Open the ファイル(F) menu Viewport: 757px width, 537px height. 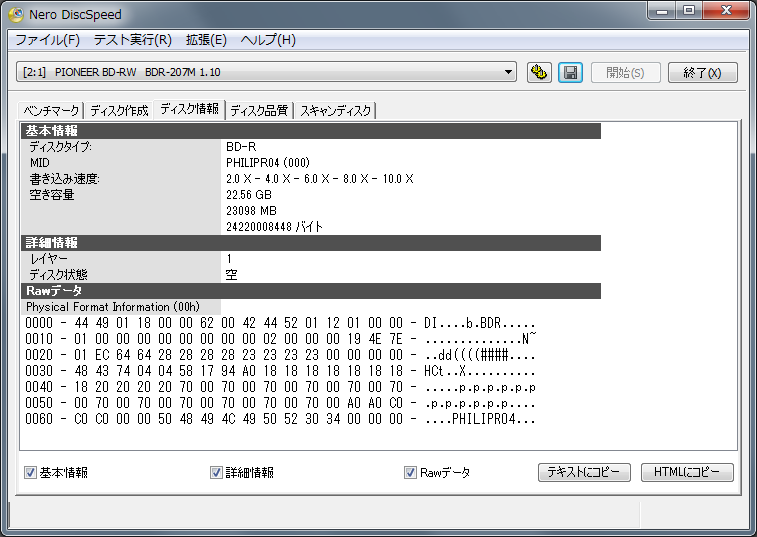(47, 40)
